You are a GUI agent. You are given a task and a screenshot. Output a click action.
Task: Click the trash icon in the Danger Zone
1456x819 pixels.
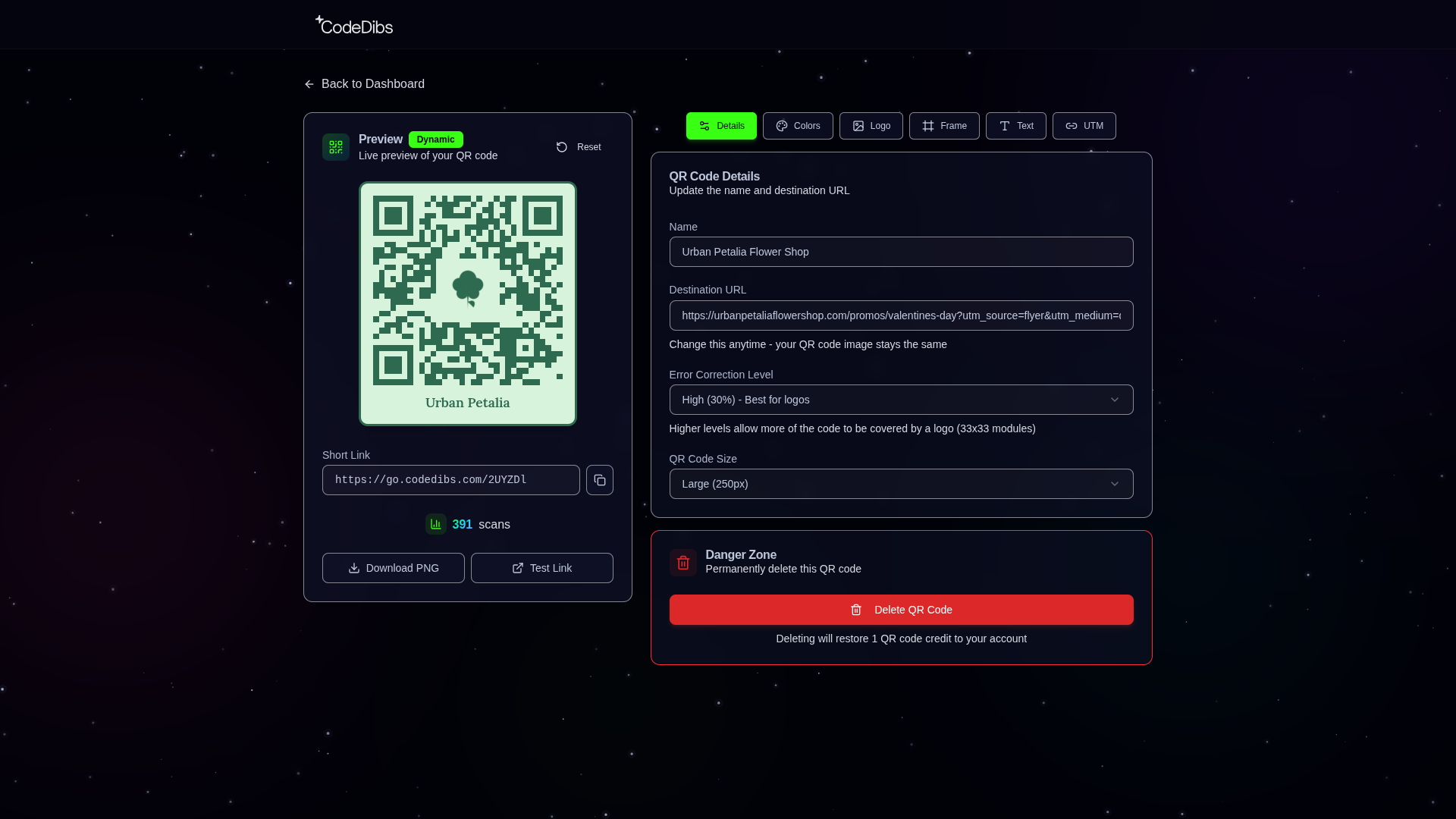(682, 562)
